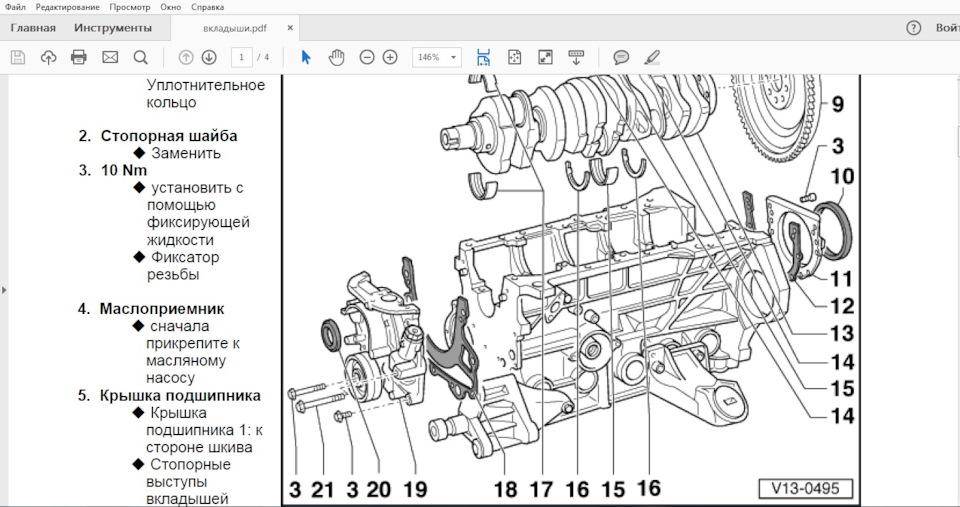Click the Save file icon

point(18,58)
